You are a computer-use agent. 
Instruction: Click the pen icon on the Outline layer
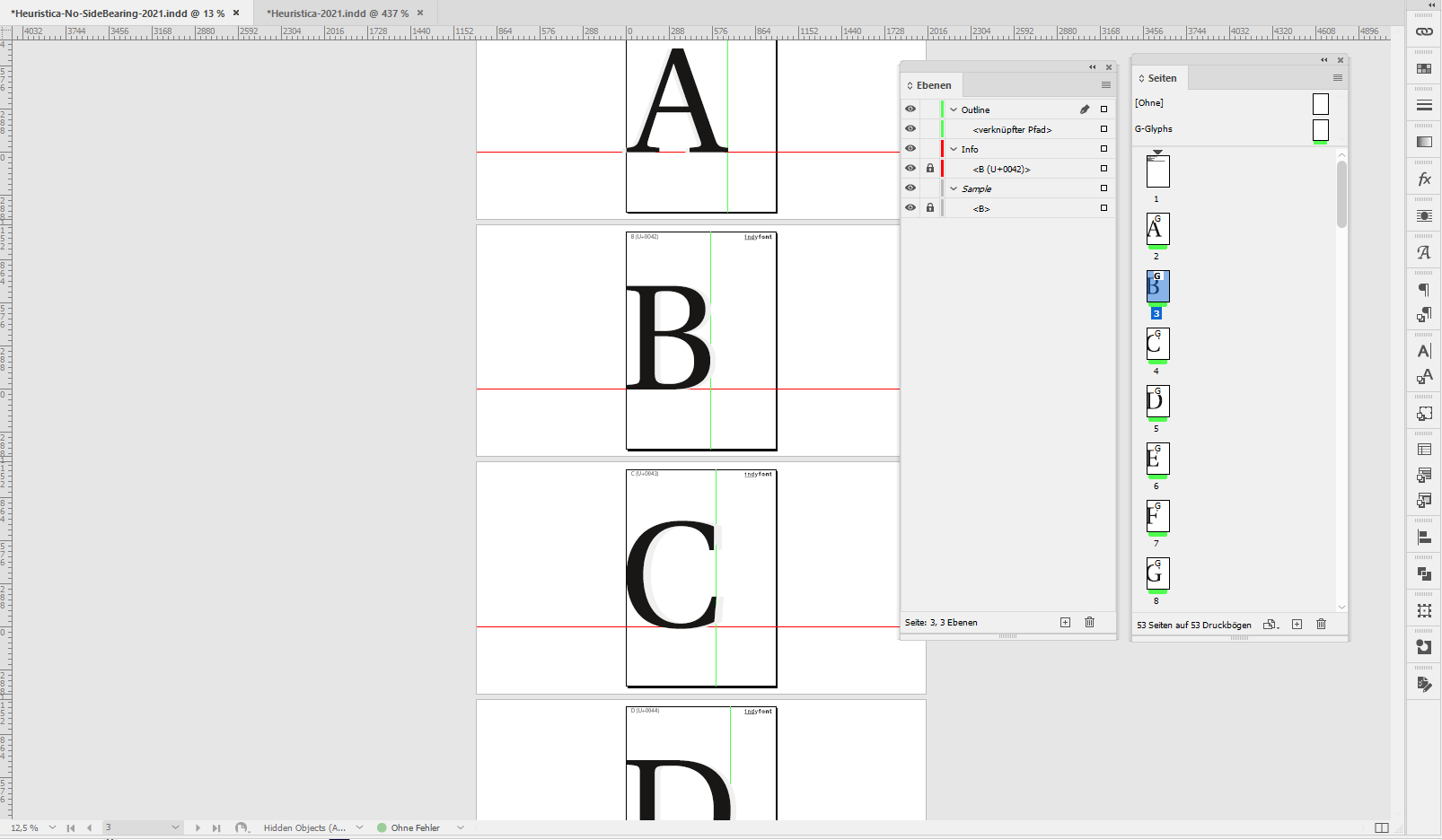[x=1085, y=109]
